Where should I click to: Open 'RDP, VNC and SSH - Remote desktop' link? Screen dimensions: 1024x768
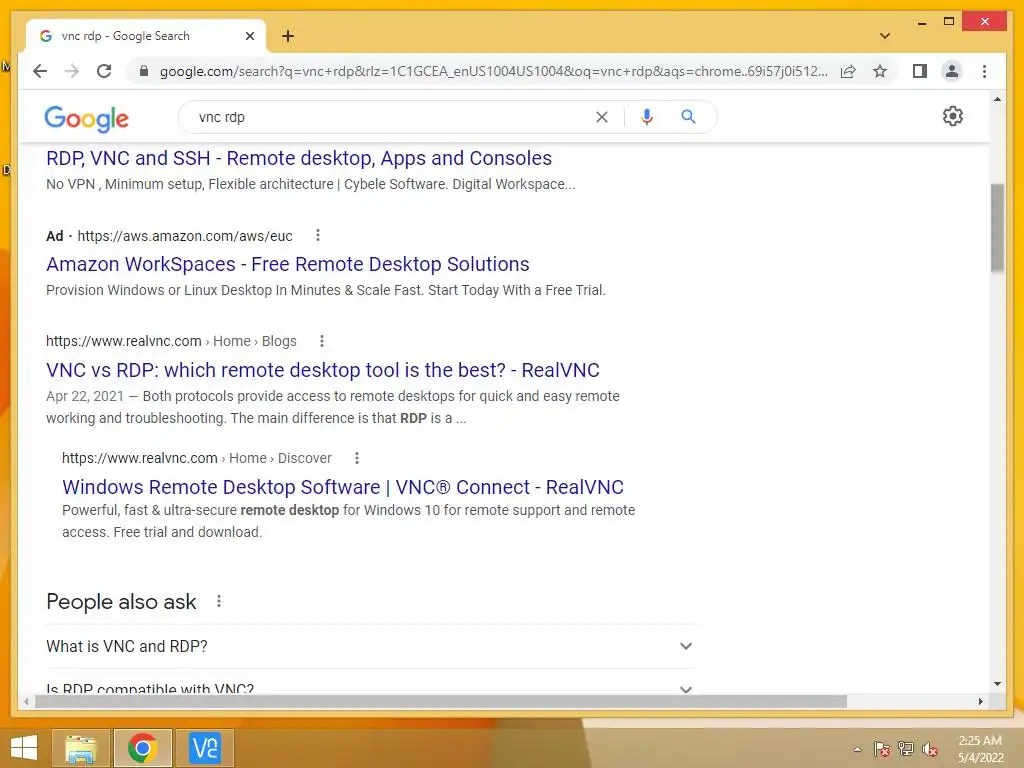(x=298, y=158)
